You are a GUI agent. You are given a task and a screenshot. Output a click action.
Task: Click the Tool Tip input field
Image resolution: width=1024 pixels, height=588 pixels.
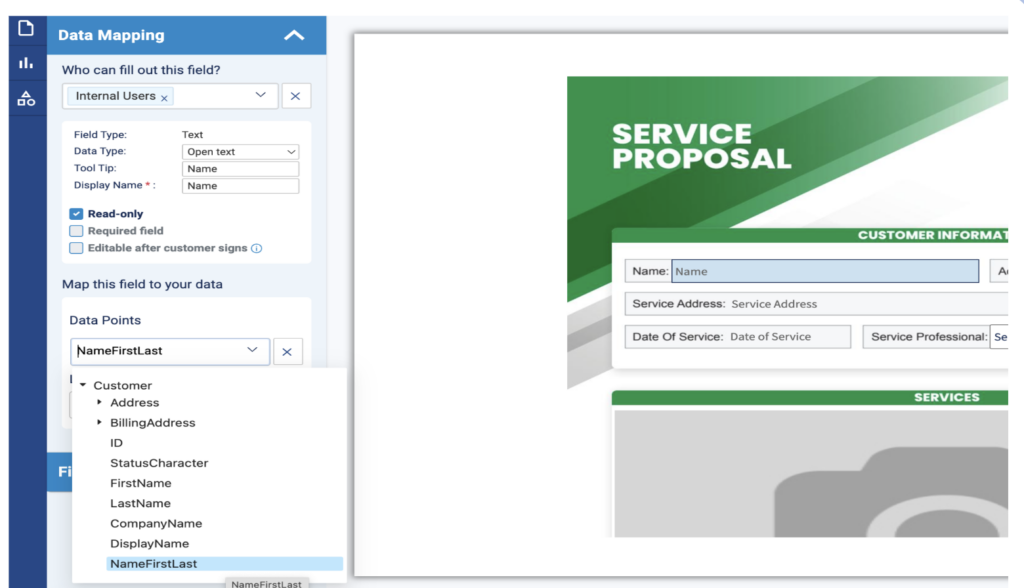(x=240, y=167)
